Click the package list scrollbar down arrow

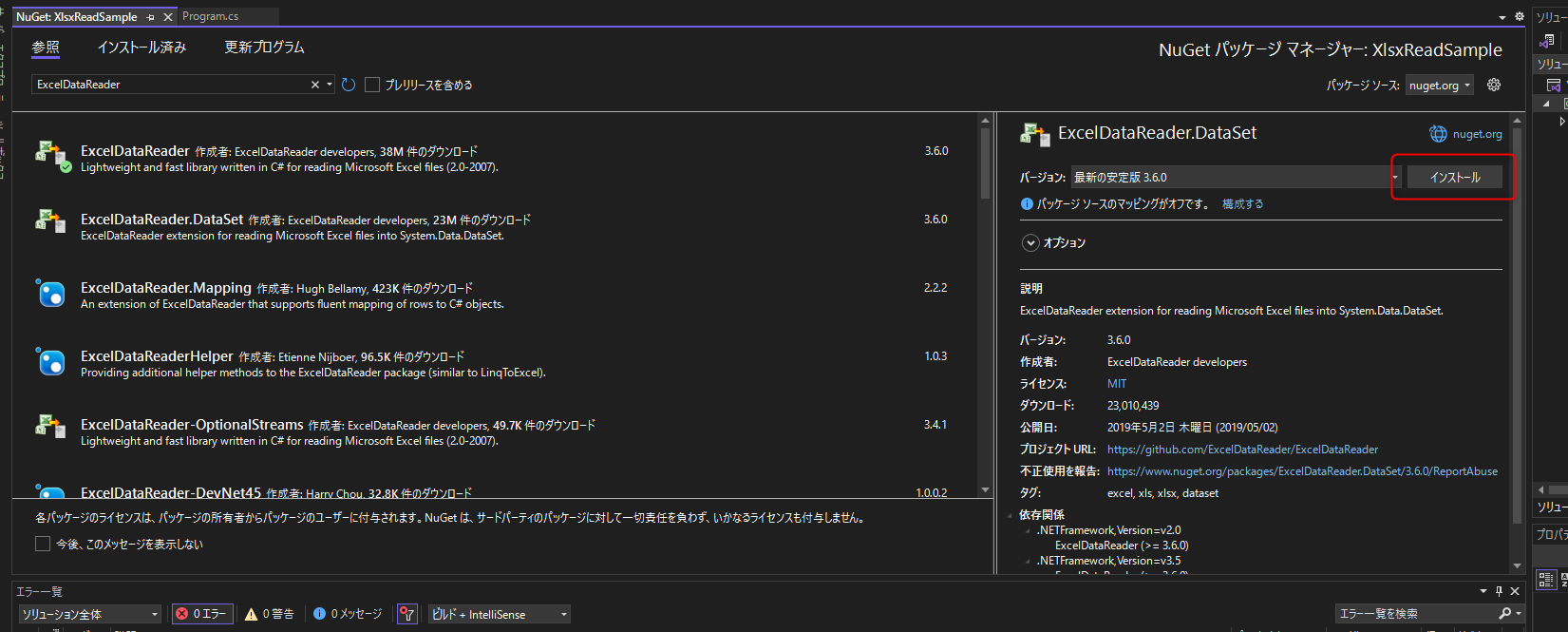tap(986, 490)
